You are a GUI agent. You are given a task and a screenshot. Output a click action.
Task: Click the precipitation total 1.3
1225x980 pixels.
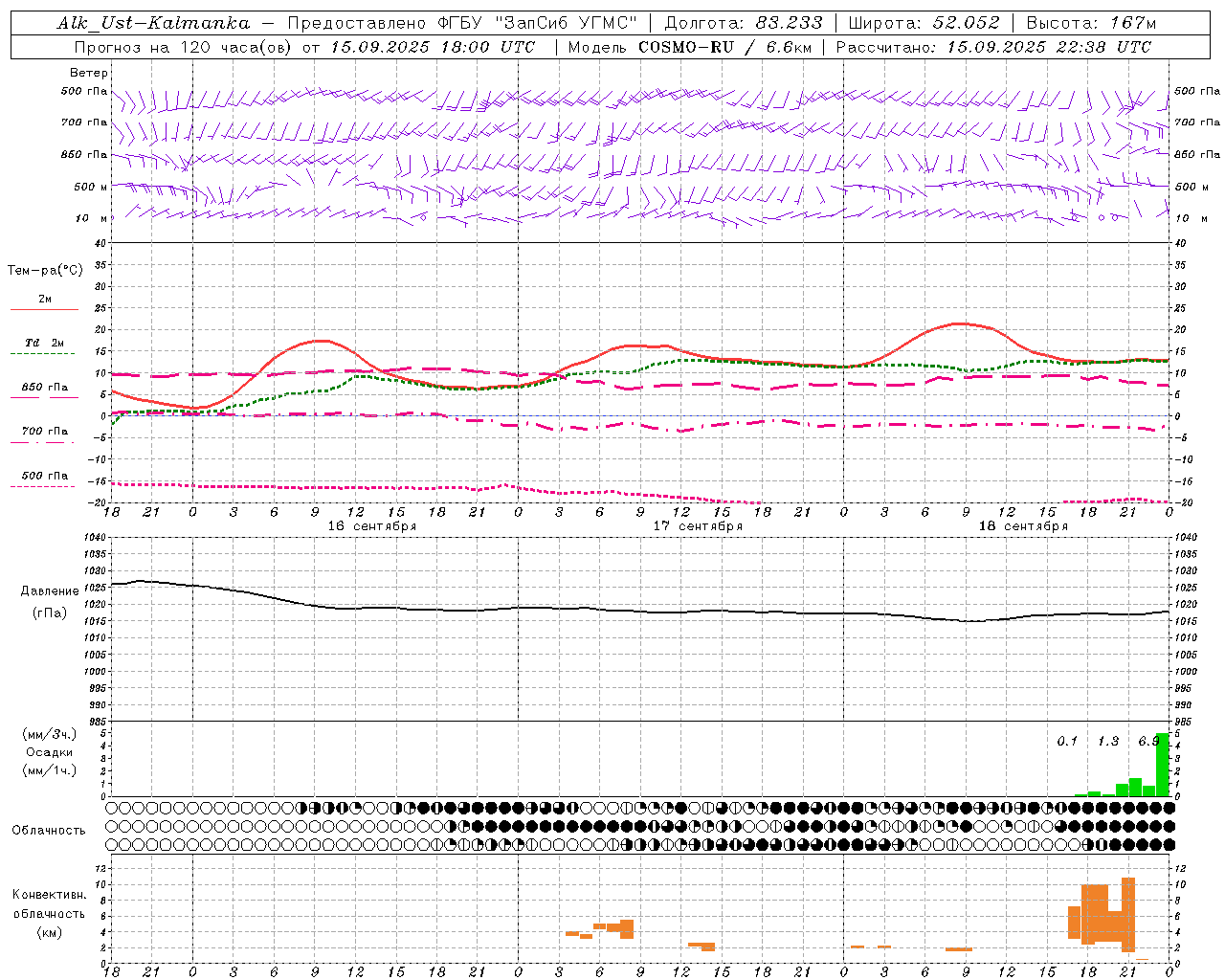coord(1108,741)
